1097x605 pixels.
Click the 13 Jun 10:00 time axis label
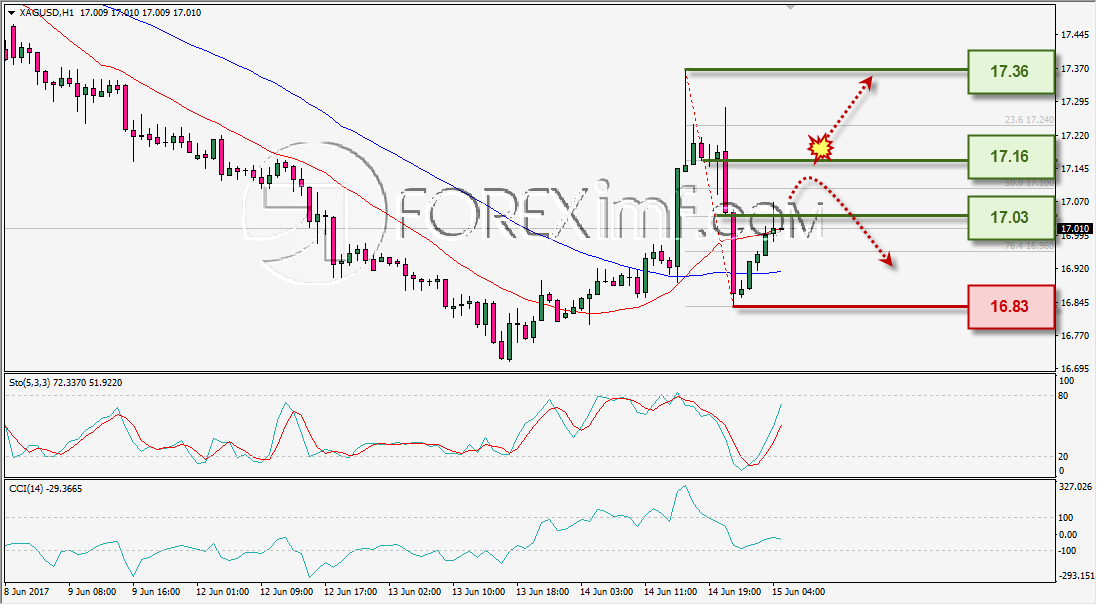point(479,592)
